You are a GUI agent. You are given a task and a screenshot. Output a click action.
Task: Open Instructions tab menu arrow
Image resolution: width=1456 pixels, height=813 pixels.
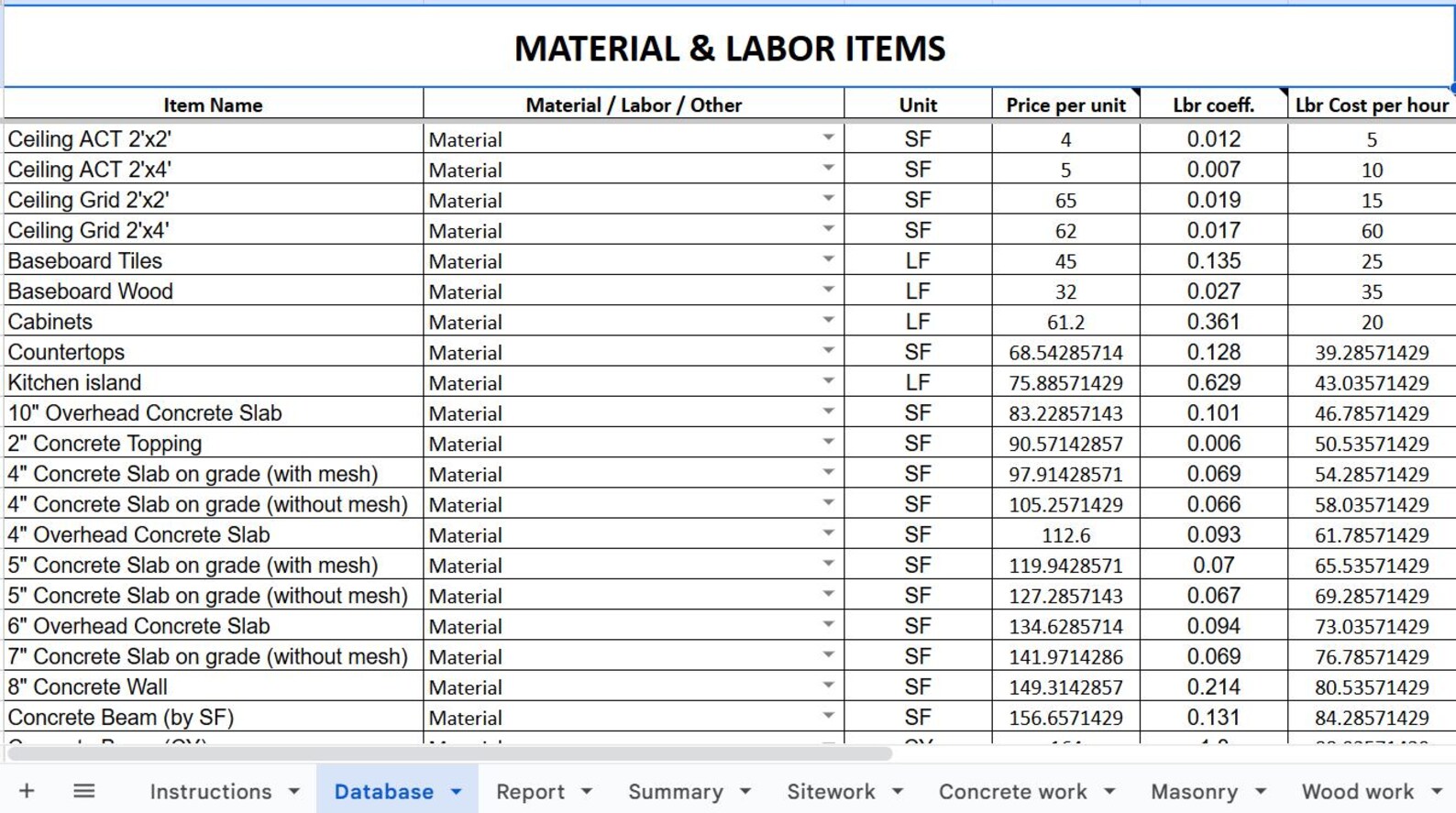[x=293, y=791]
